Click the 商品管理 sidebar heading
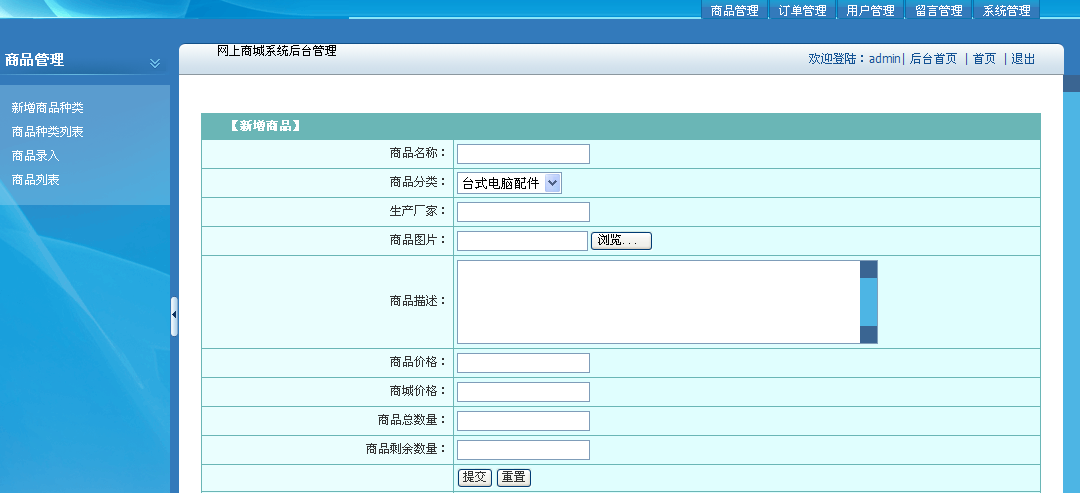1083x493 pixels. (x=35, y=60)
